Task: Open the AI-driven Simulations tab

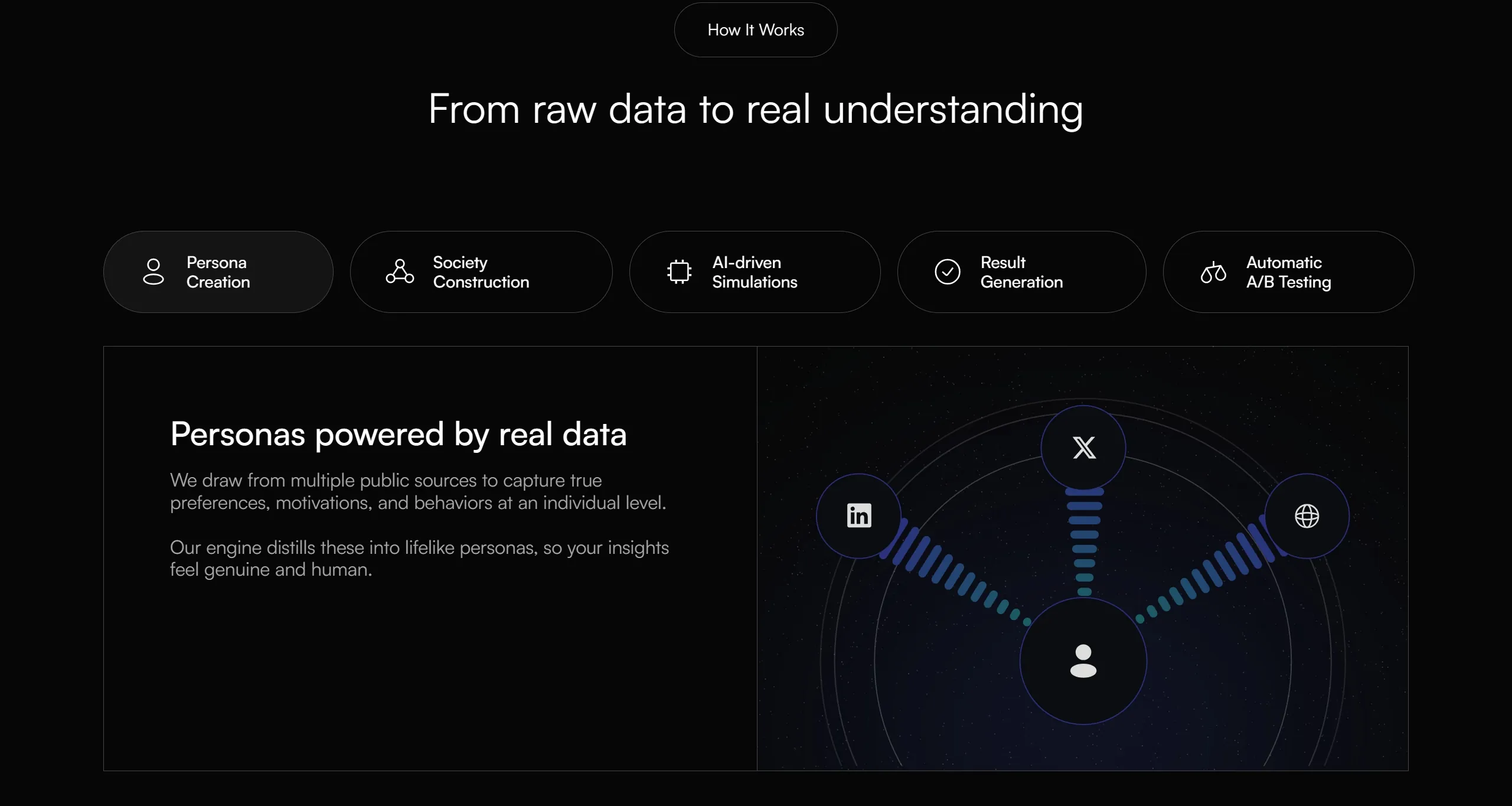Action: click(755, 272)
